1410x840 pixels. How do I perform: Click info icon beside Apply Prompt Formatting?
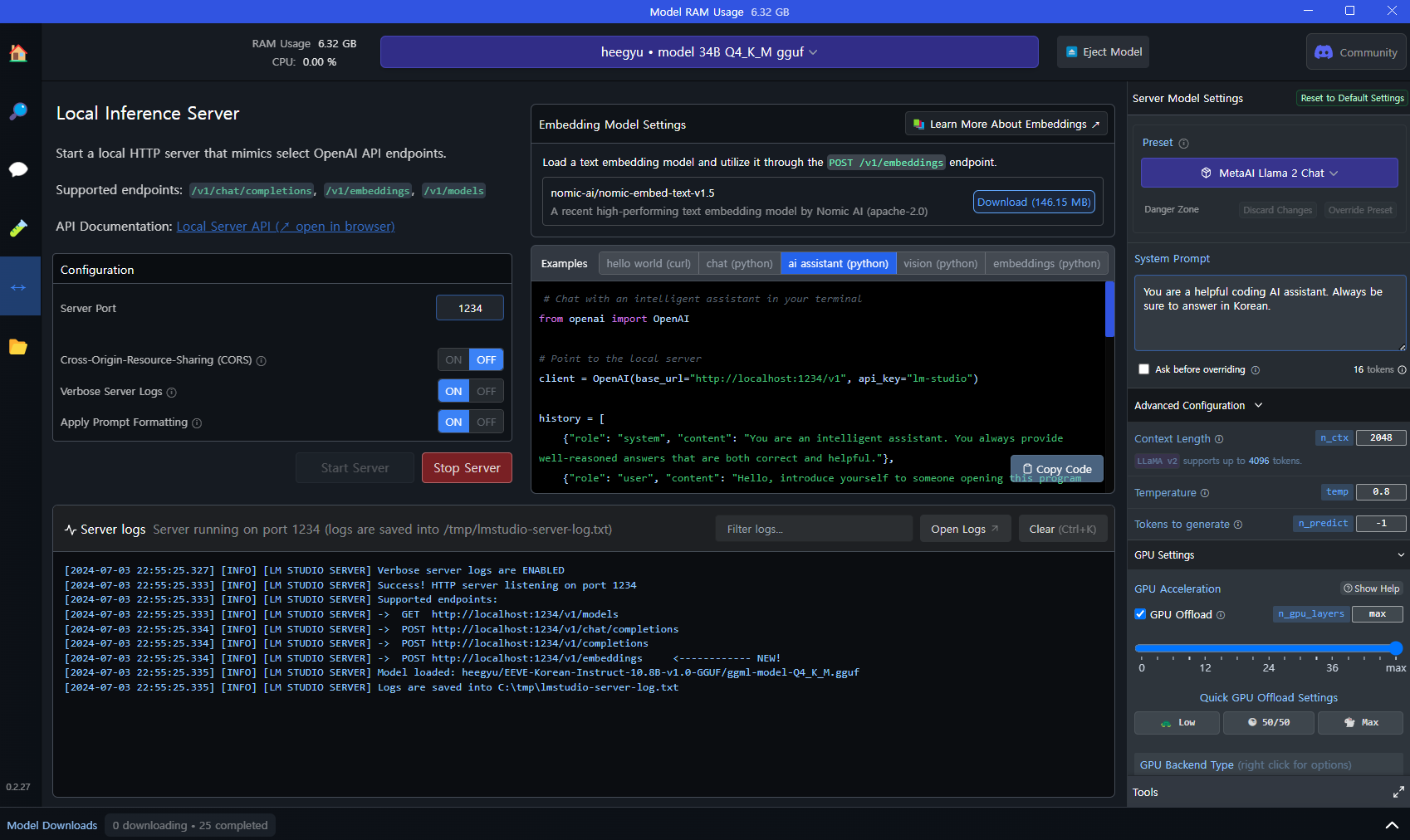pyautogui.click(x=197, y=423)
